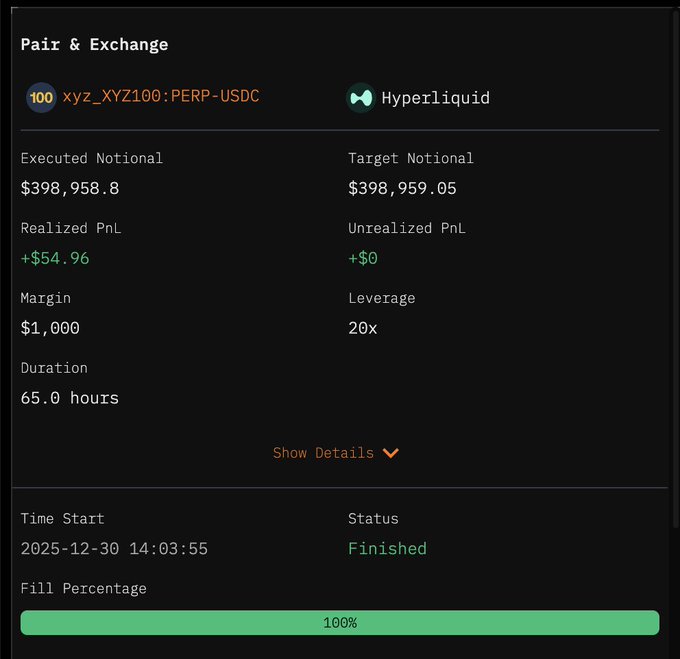Viewport: 680px width, 659px height.
Task: Click the Realized PnL +$54.96 value
Action: pos(55,258)
